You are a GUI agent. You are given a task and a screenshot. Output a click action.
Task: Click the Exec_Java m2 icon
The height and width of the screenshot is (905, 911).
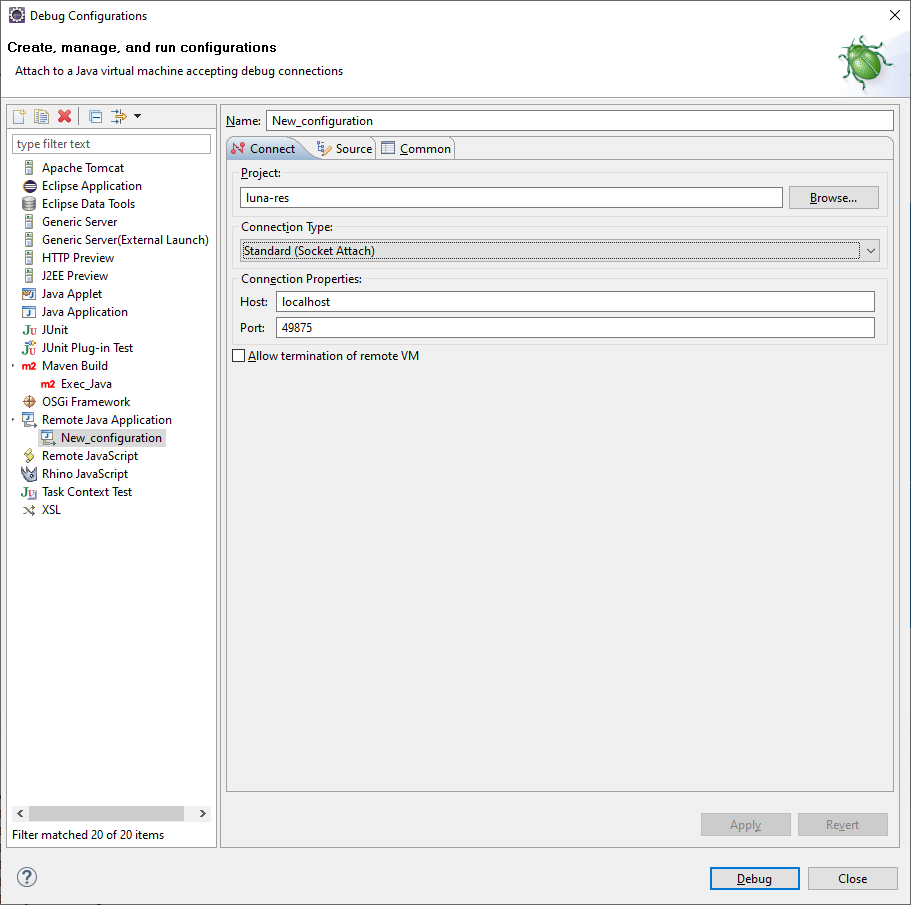[x=48, y=384]
